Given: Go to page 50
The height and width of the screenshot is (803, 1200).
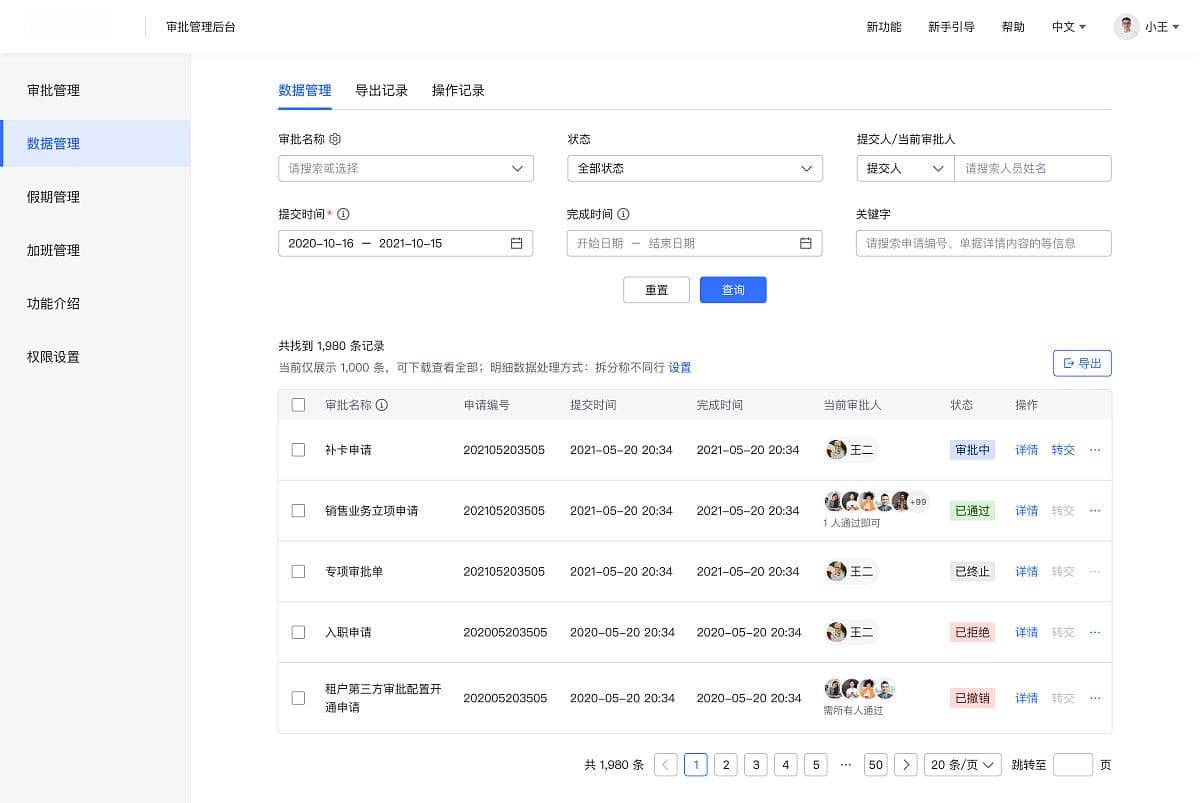Looking at the screenshot, I should (876, 765).
